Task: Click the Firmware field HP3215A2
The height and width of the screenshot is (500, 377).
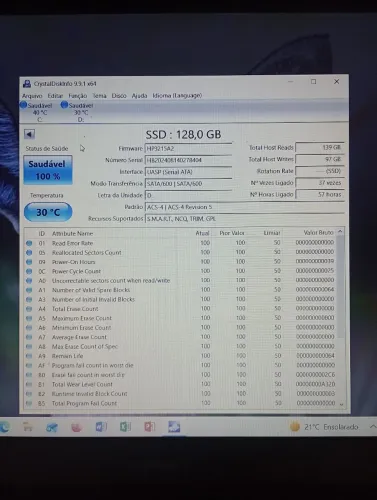Action: click(x=188, y=149)
